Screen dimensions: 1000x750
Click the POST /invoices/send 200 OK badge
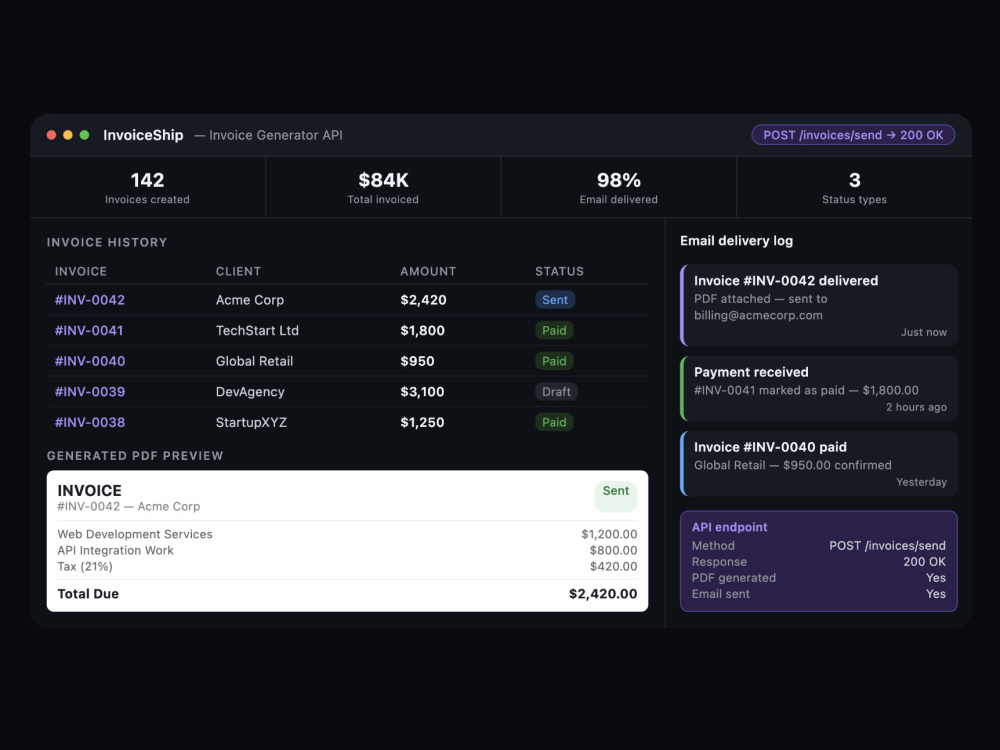pyautogui.click(x=853, y=135)
